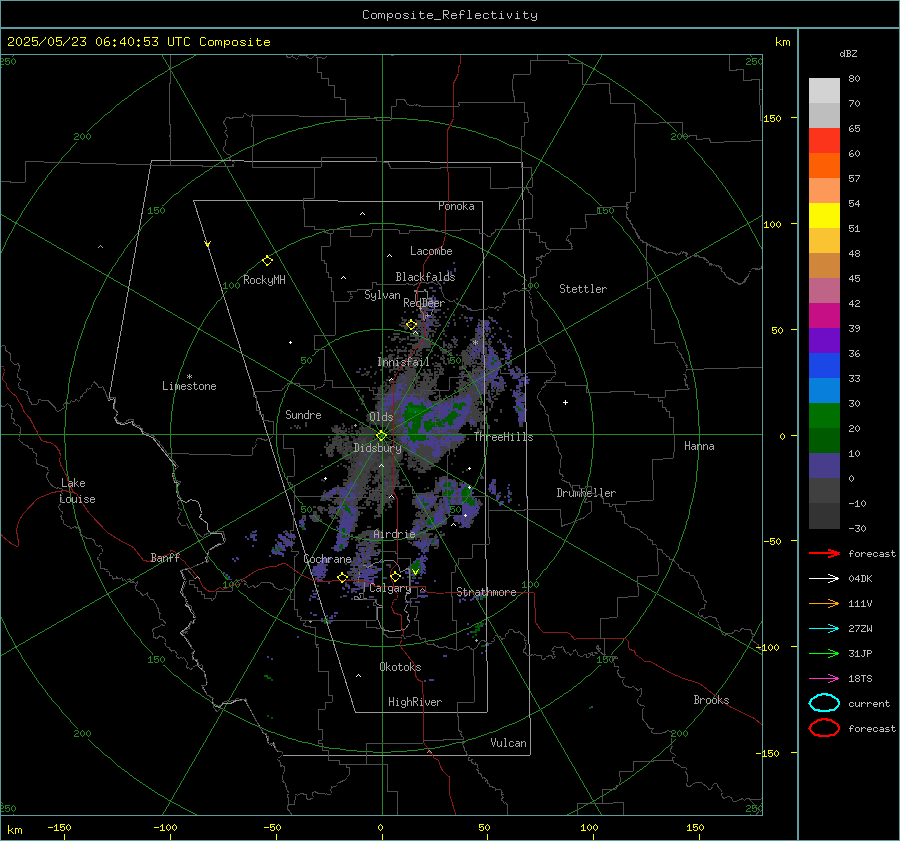Click the Vulcan city label

coord(508,743)
